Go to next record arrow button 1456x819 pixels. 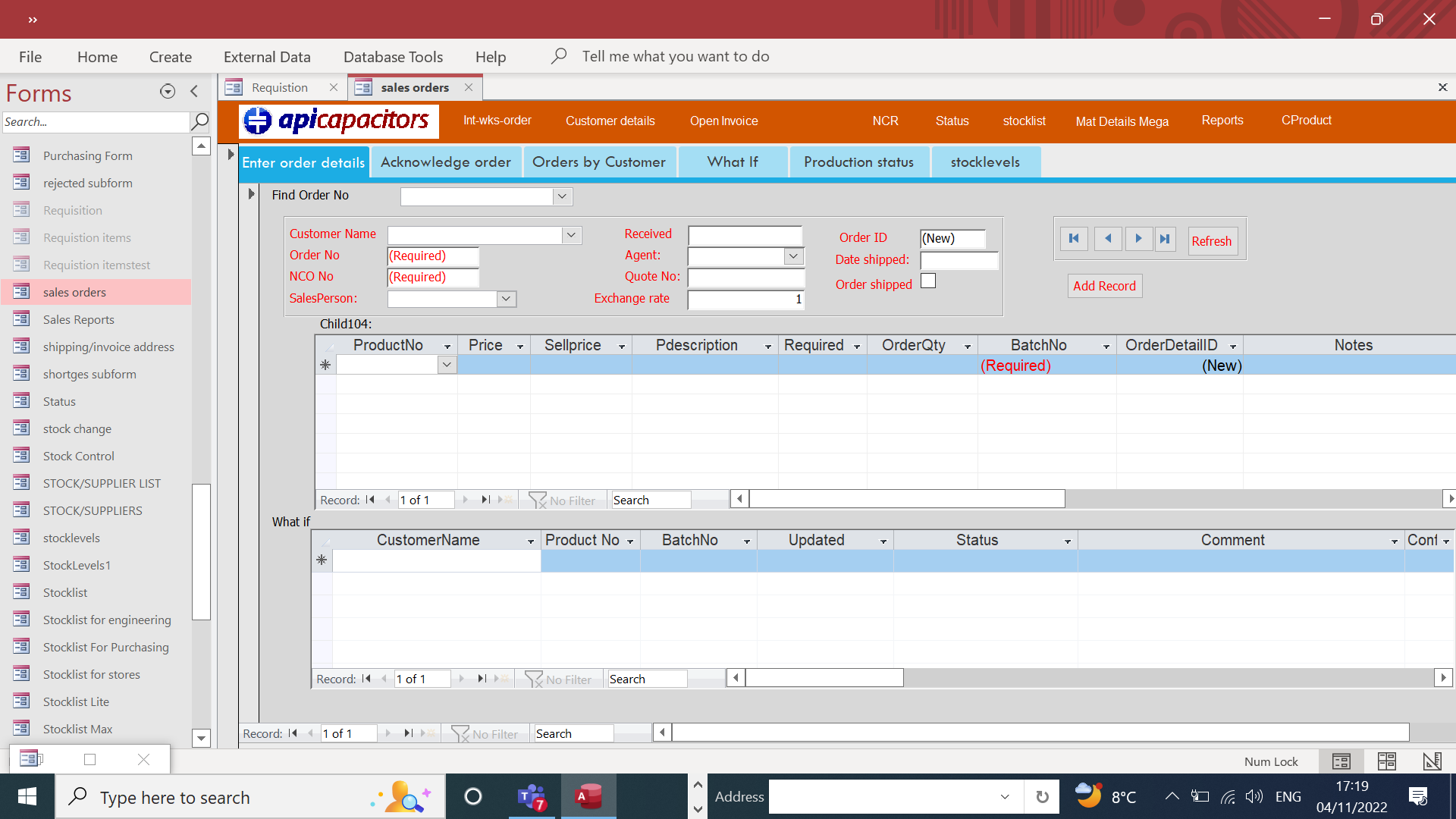pyautogui.click(x=1138, y=239)
